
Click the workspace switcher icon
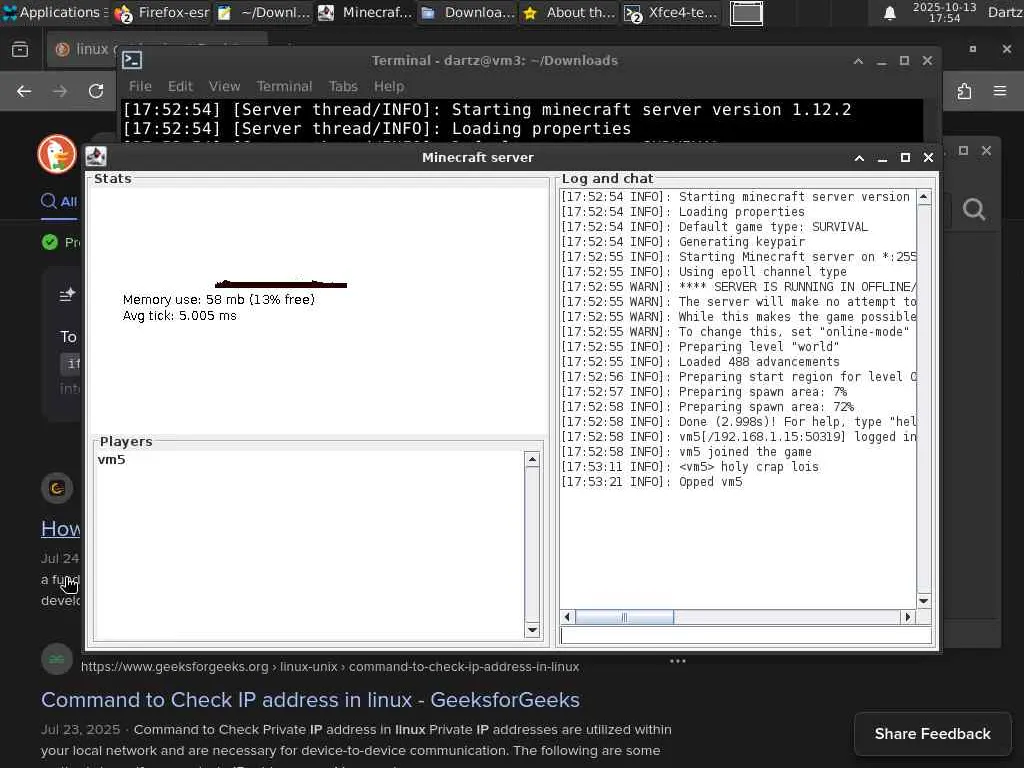(746, 13)
